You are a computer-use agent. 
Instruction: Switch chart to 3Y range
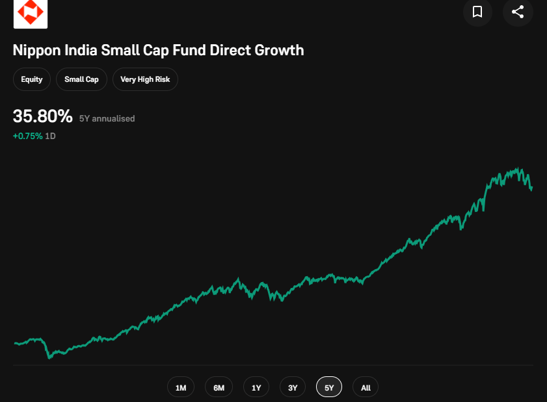coord(293,387)
